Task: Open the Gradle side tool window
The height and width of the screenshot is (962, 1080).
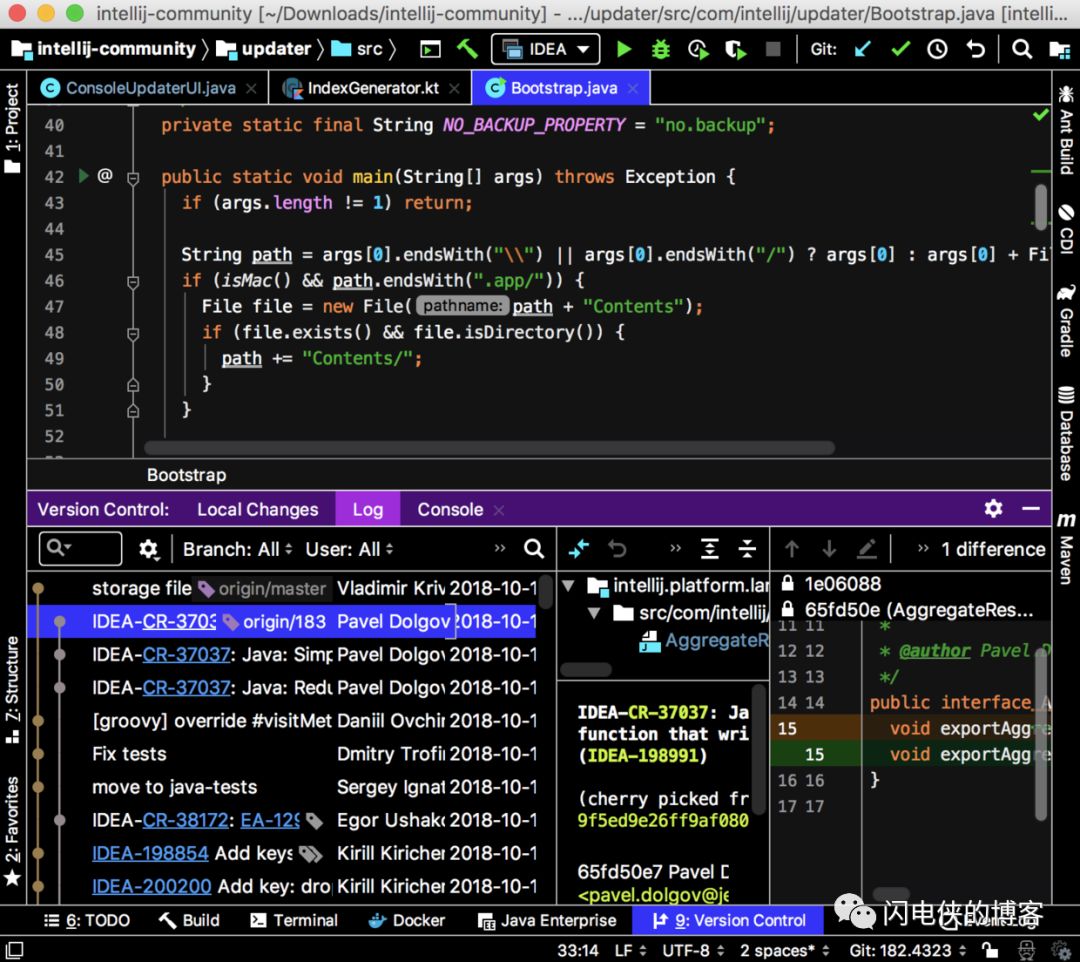Action: click(x=1066, y=320)
